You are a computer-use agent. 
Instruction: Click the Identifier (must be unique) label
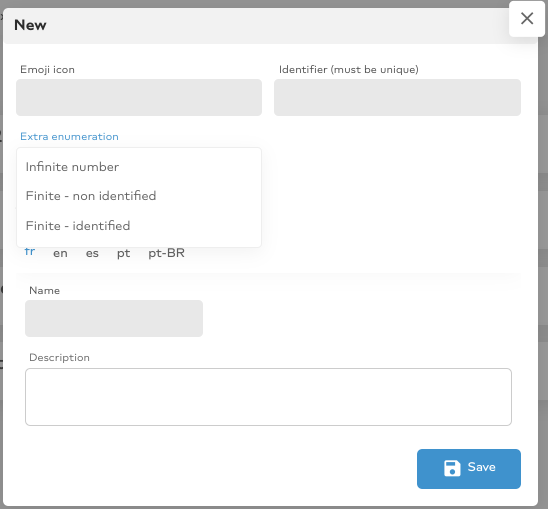[x=348, y=70]
